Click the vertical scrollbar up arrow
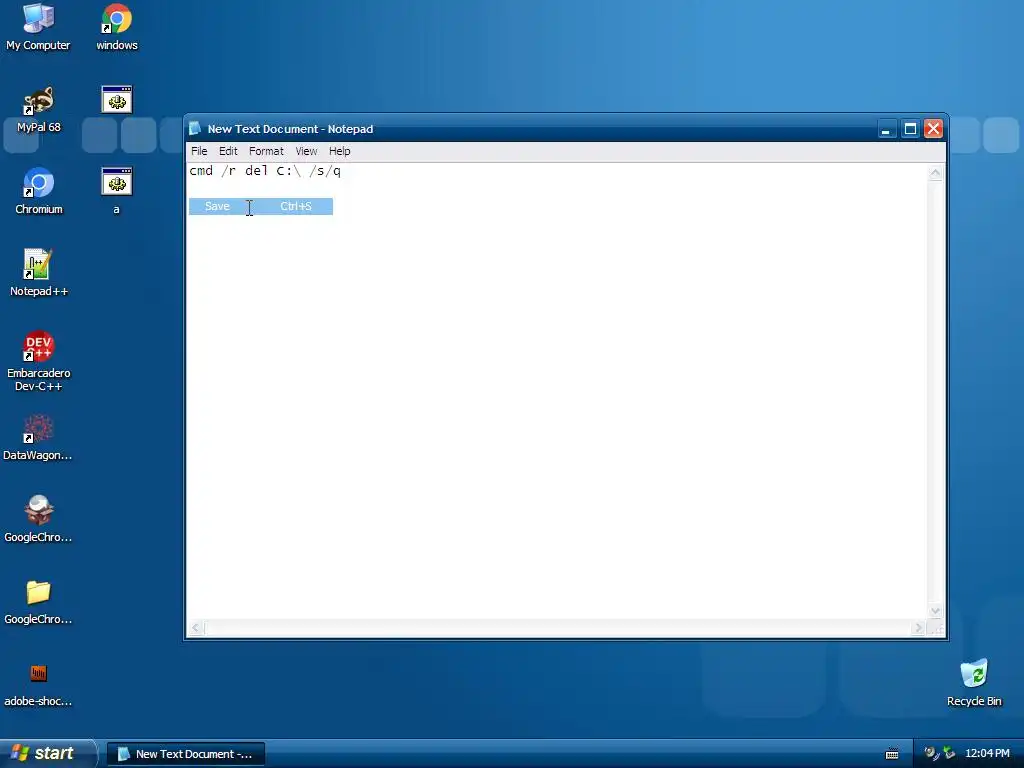 tap(935, 173)
